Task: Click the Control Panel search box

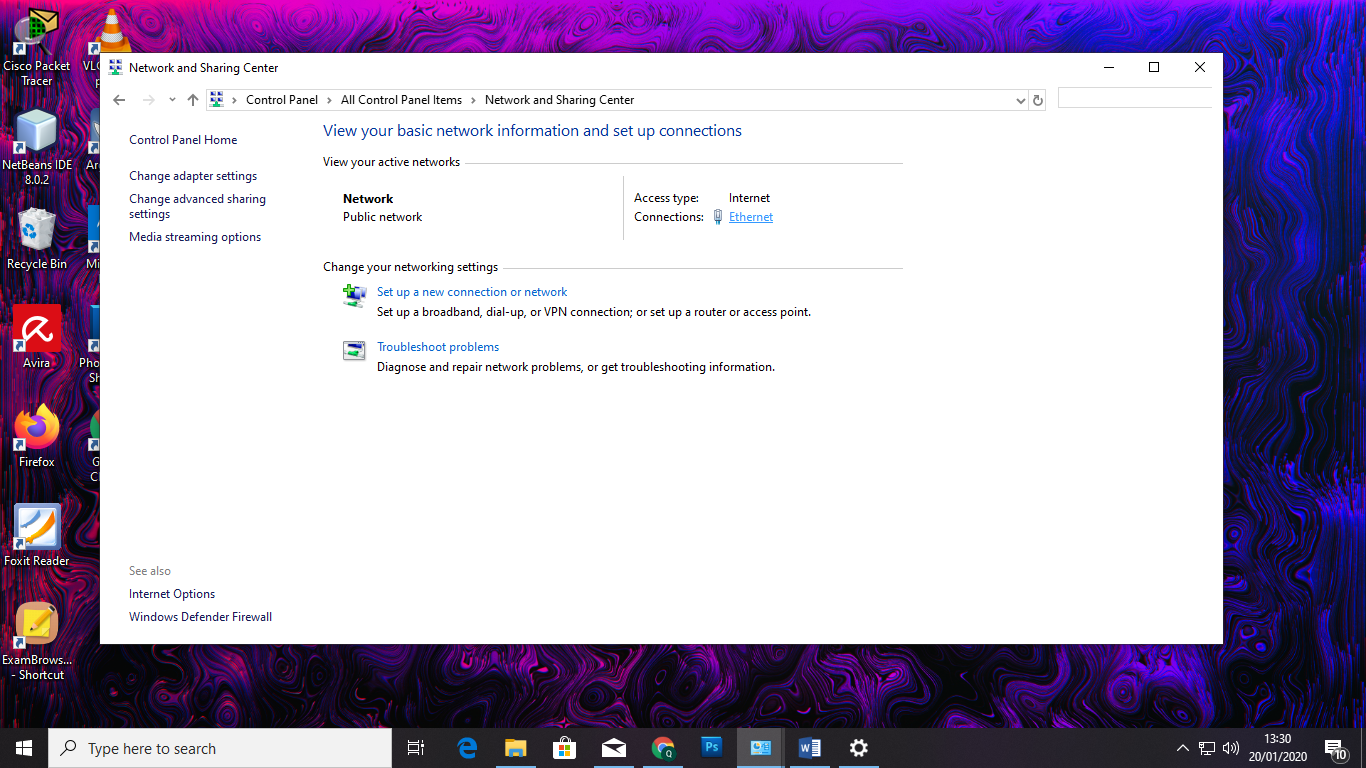Action: coord(1134,99)
